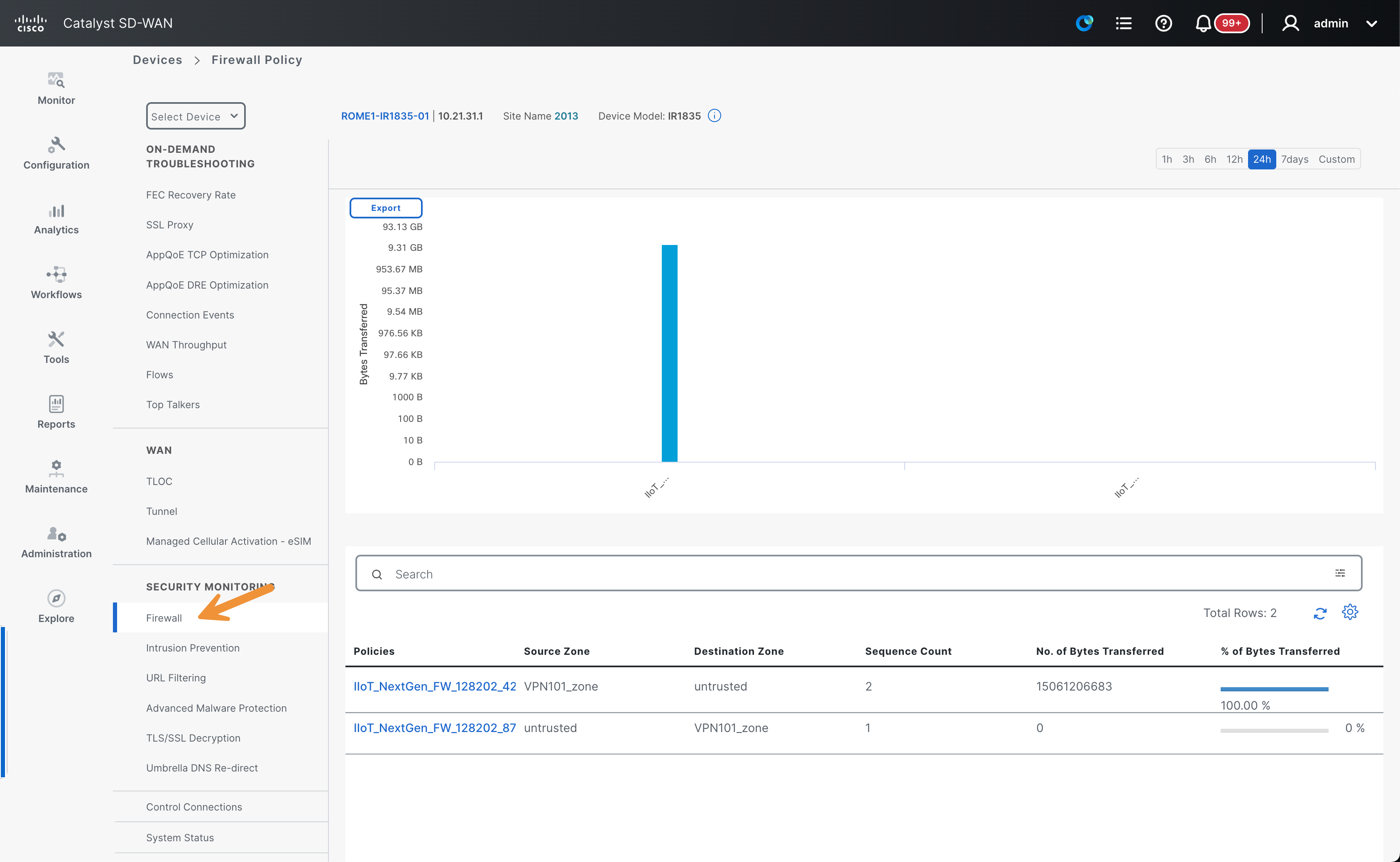Open URL Filtering

click(176, 678)
